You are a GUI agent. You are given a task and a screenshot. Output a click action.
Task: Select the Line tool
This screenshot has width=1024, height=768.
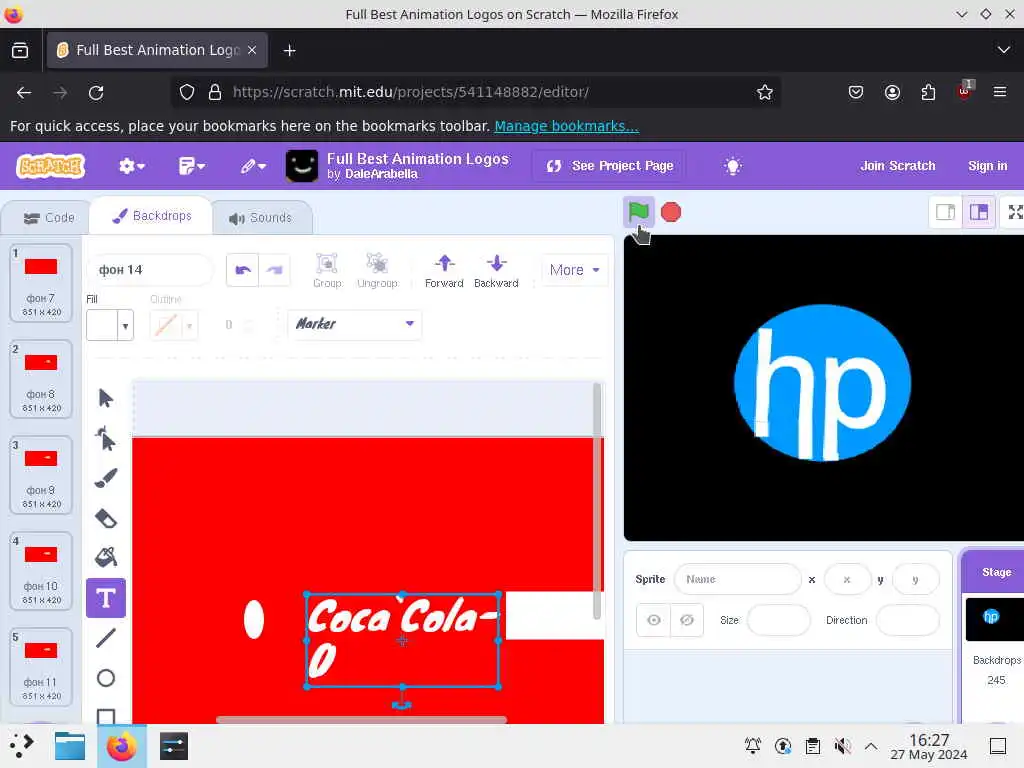point(106,638)
